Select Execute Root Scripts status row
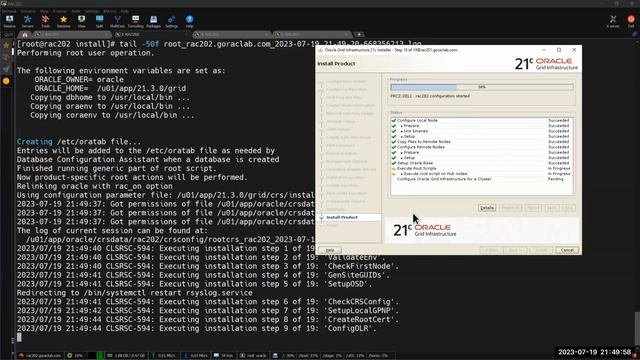This screenshot has width=640, height=360. pyautogui.click(x=481, y=168)
